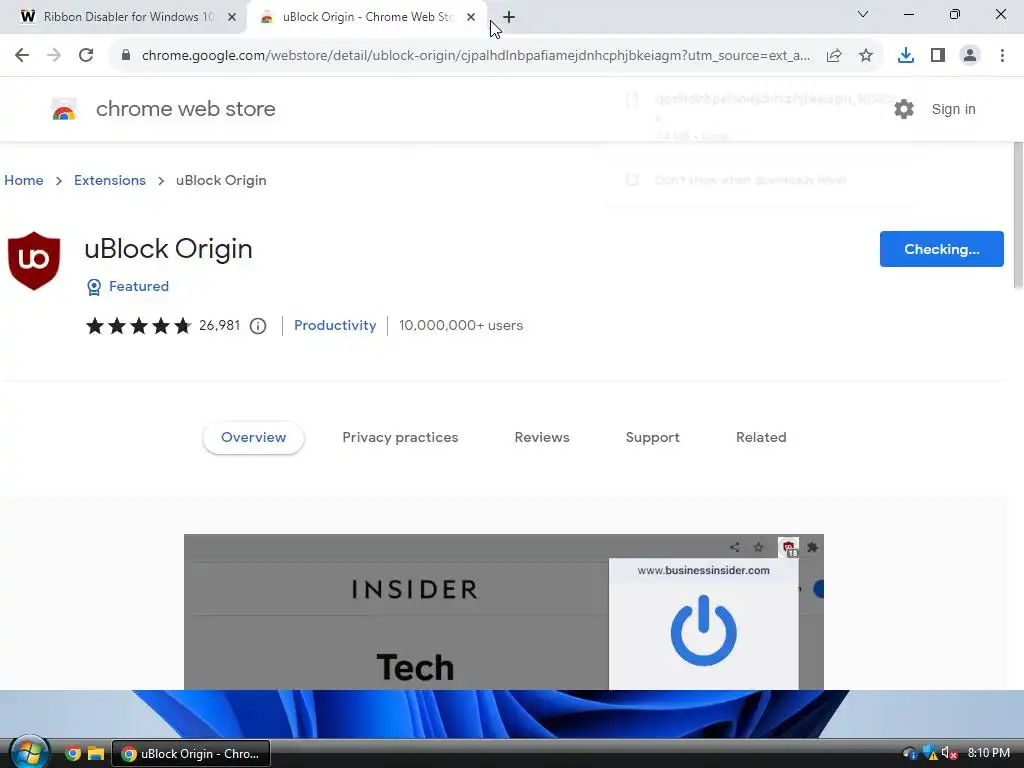The height and width of the screenshot is (768, 1024).
Task: Open the Windows Start orb
Action: [29, 753]
